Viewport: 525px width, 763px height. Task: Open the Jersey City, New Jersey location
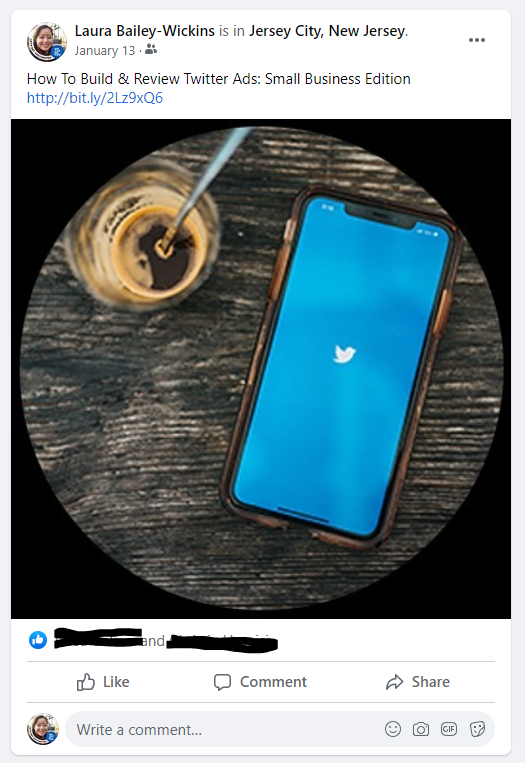327,31
